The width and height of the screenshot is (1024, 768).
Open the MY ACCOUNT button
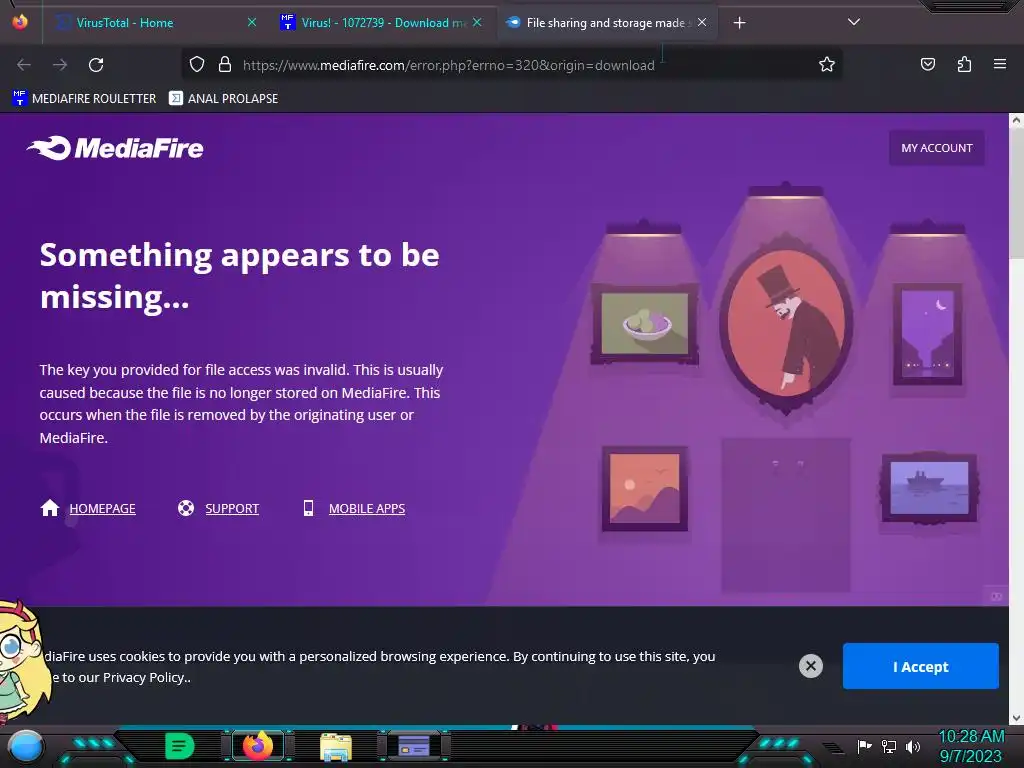point(936,148)
